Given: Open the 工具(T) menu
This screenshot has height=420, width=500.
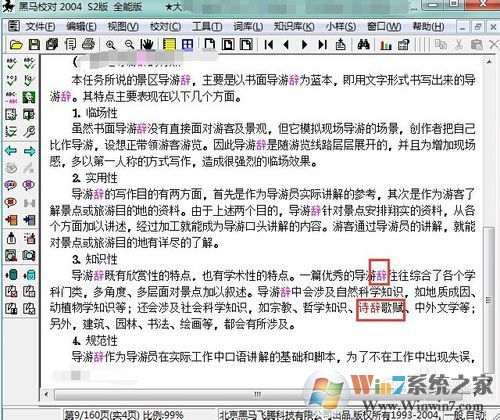Looking at the screenshot, I should 207,26.
